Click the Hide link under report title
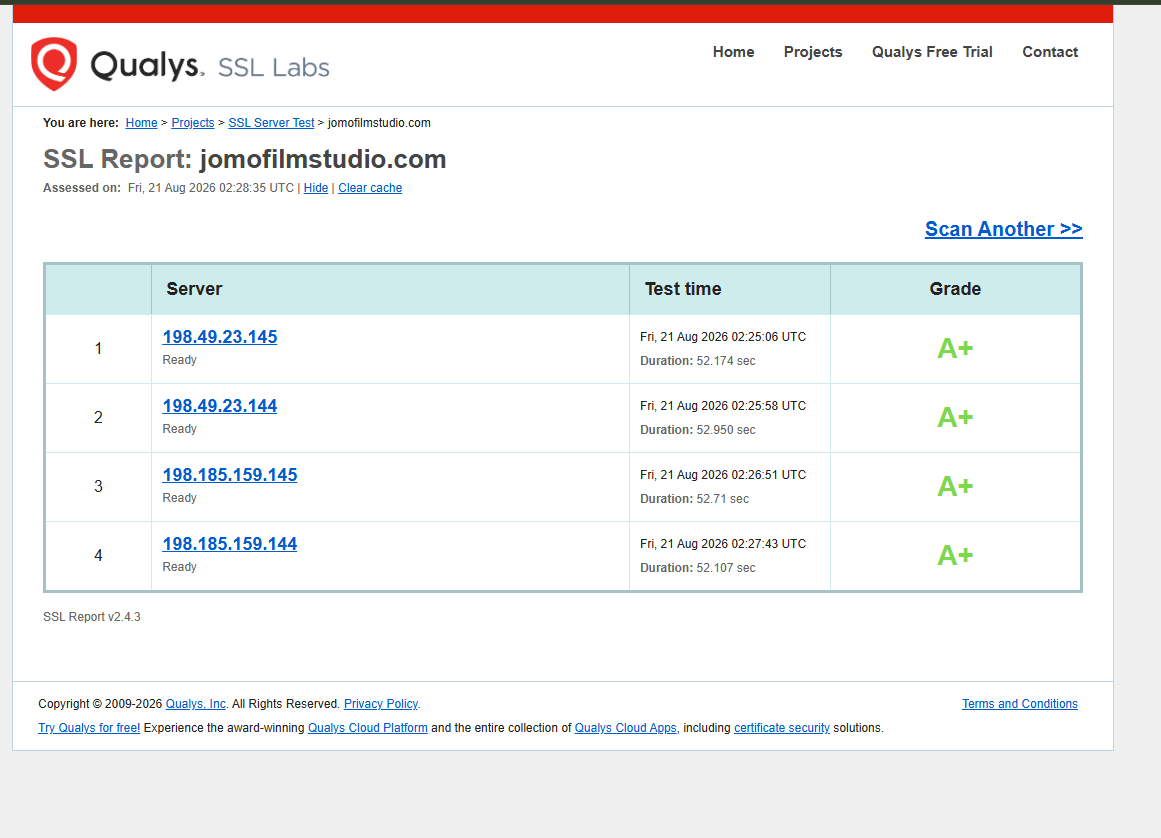Screen dimensions: 1161x838 (315, 188)
